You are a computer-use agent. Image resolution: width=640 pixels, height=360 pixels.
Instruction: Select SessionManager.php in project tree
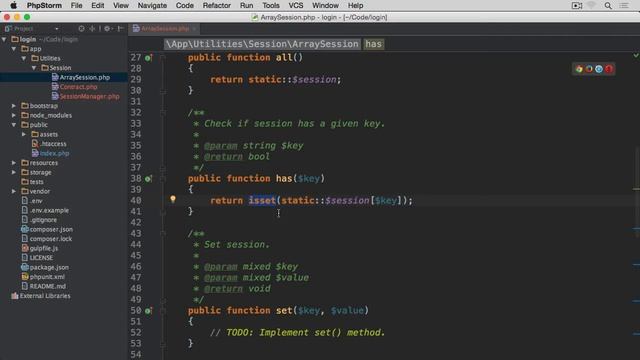point(89,96)
